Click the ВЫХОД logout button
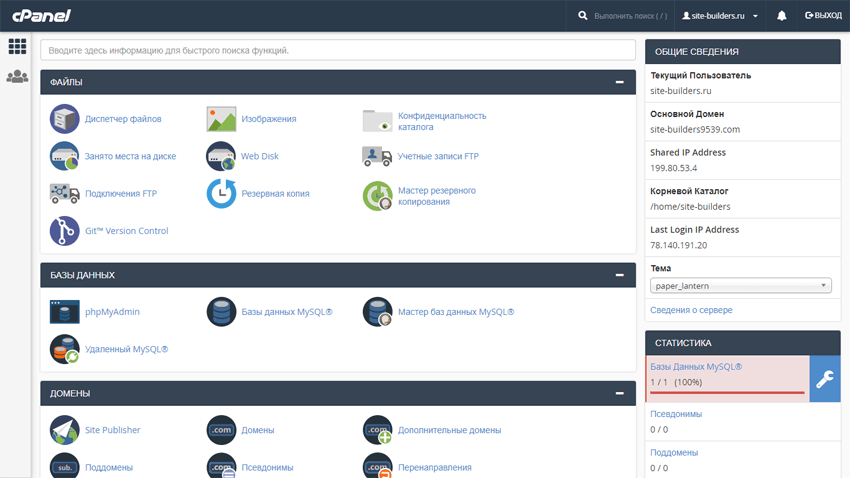The image size is (850, 478). [x=823, y=16]
